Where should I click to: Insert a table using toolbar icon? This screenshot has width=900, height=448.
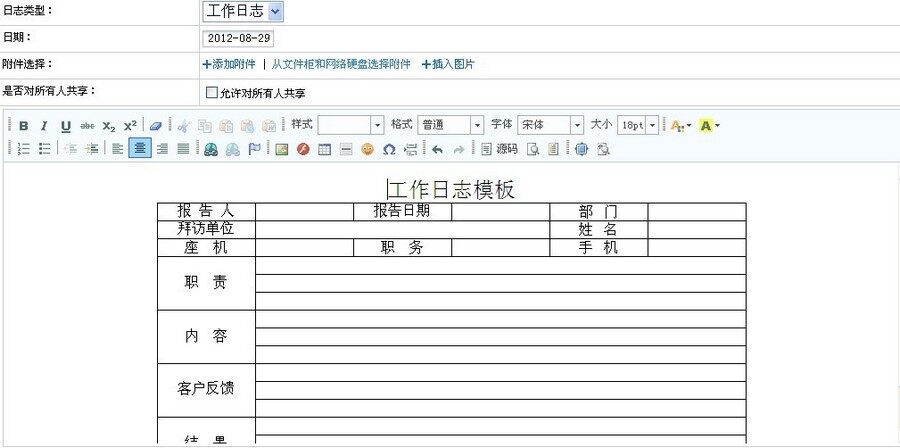click(x=324, y=149)
